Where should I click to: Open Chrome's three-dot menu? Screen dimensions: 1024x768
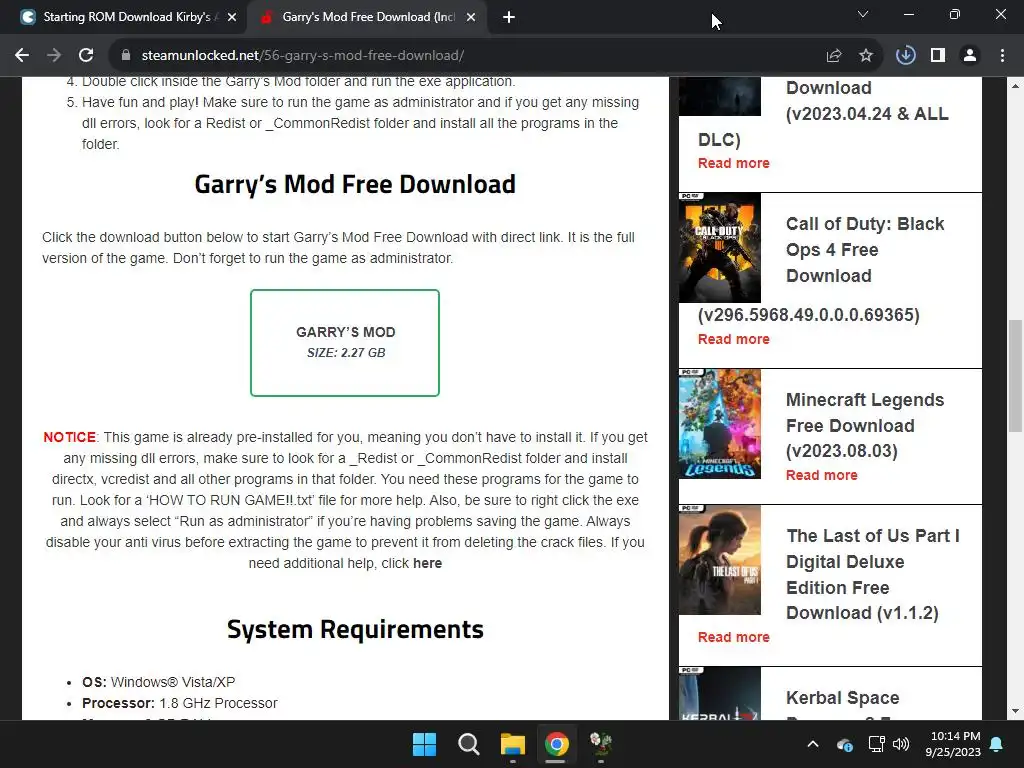(1002, 56)
